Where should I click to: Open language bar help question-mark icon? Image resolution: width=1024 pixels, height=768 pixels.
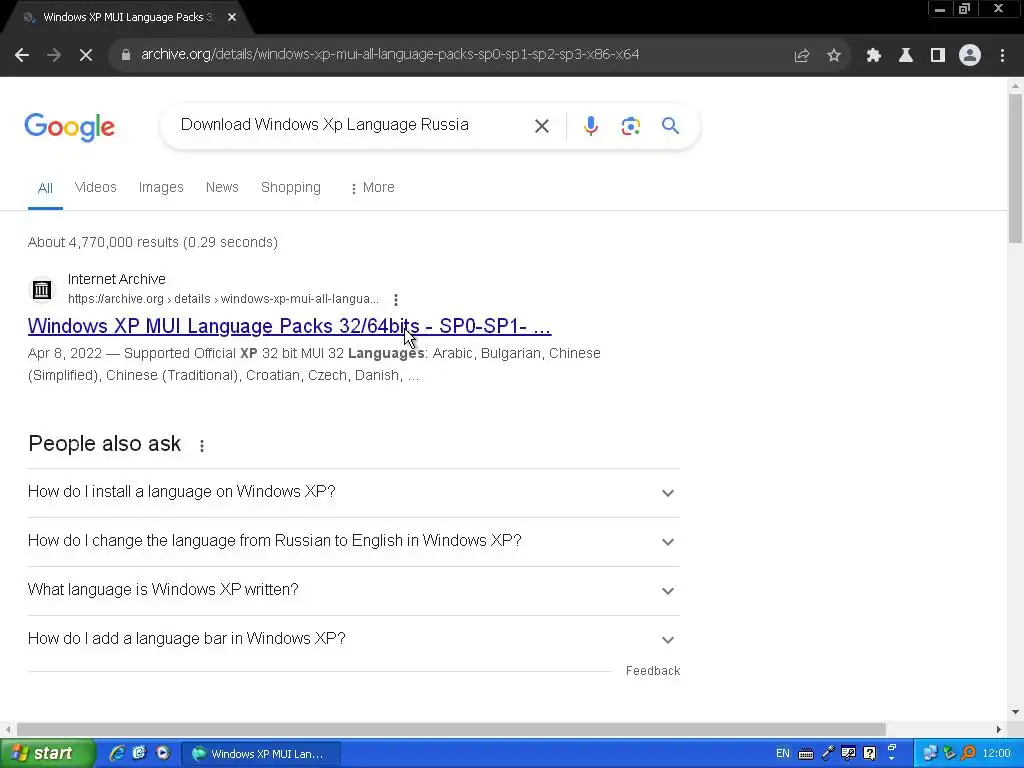point(869,754)
